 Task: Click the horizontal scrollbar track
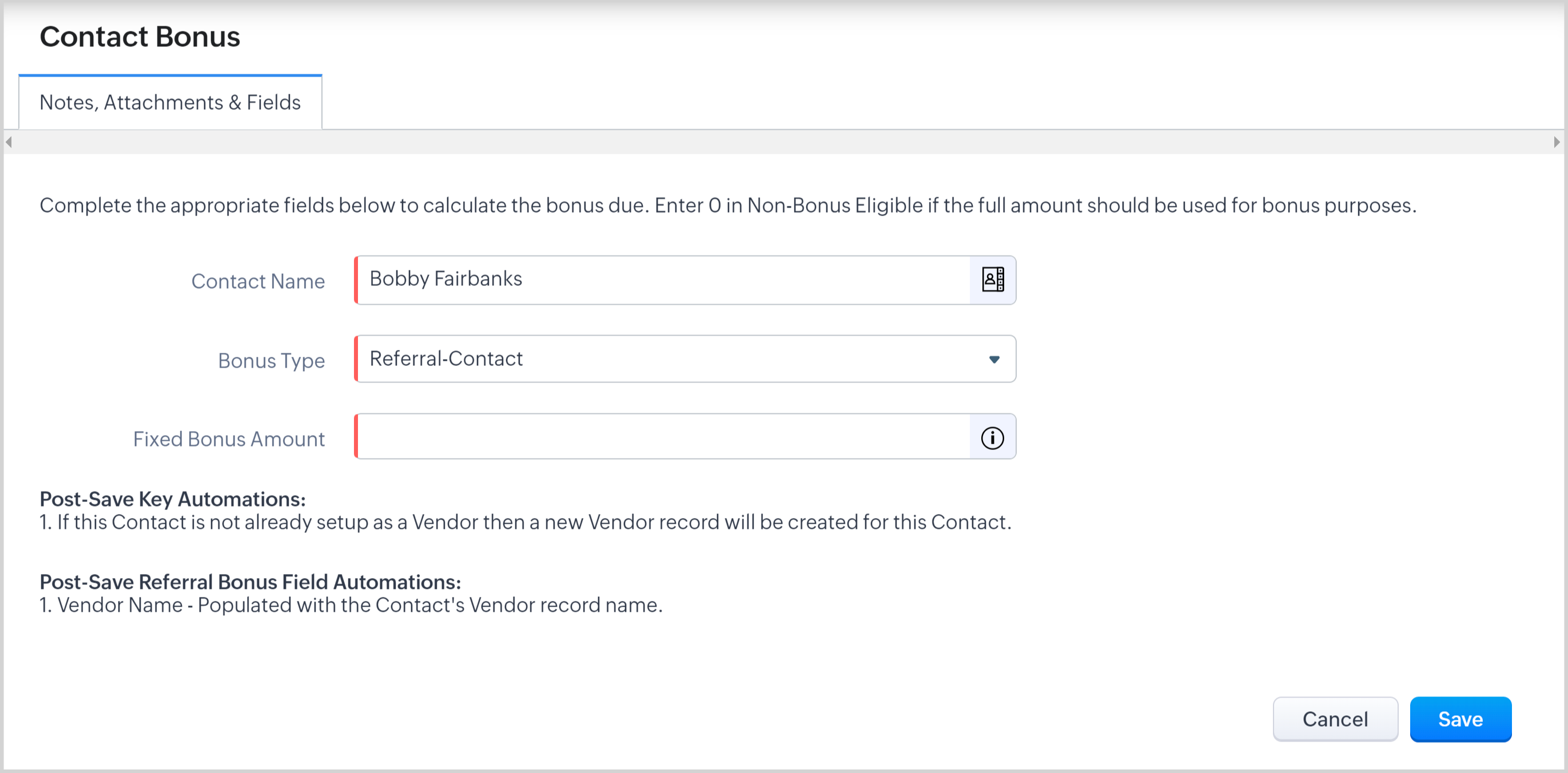tap(779, 142)
